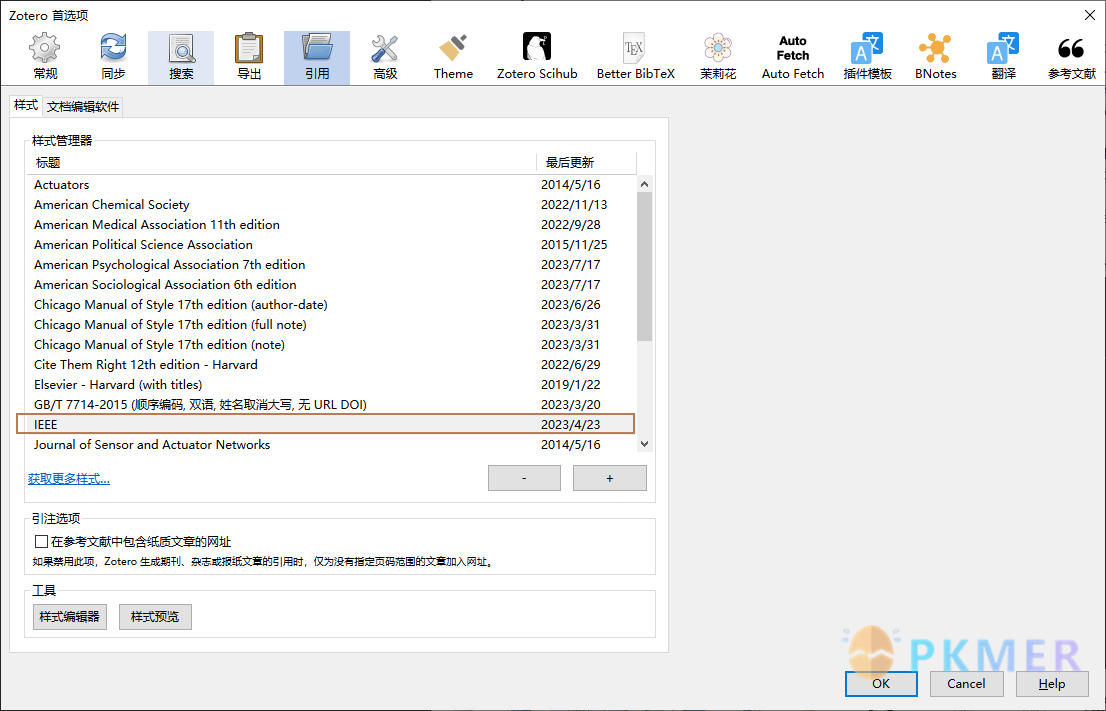Open the 样式预览 style preview
This screenshot has height=711, width=1106.
click(x=155, y=616)
